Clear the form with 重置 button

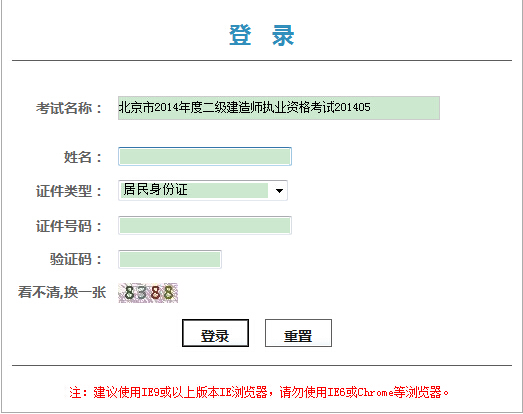coord(298,333)
